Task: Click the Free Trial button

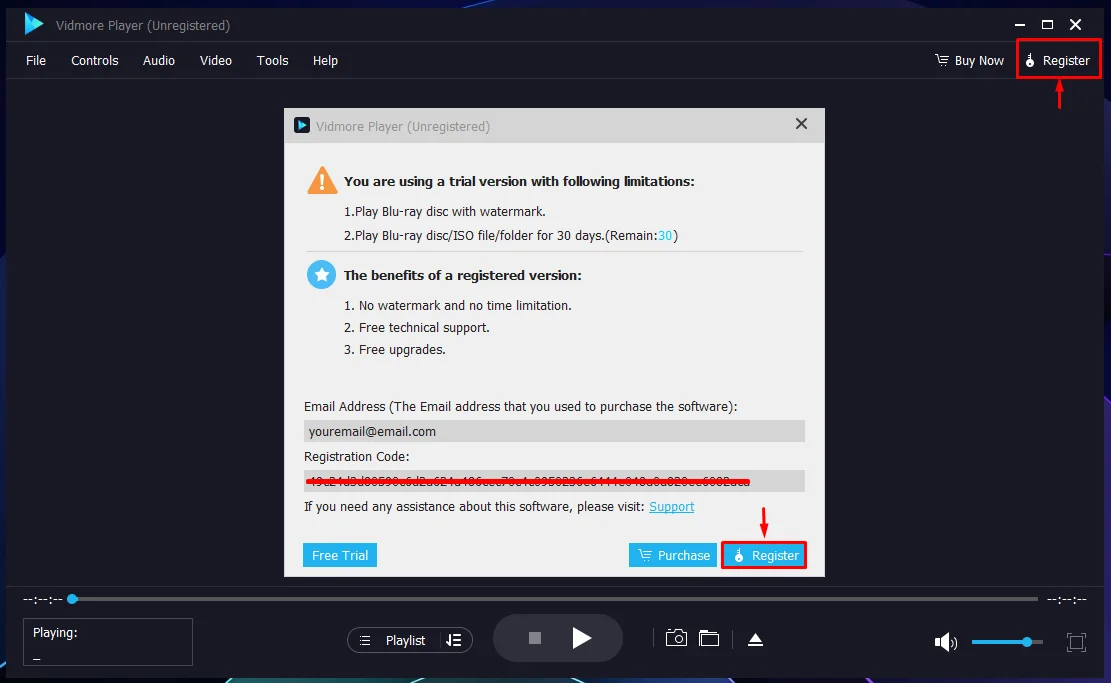Action: pyautogui.click(x=339, y=555)
